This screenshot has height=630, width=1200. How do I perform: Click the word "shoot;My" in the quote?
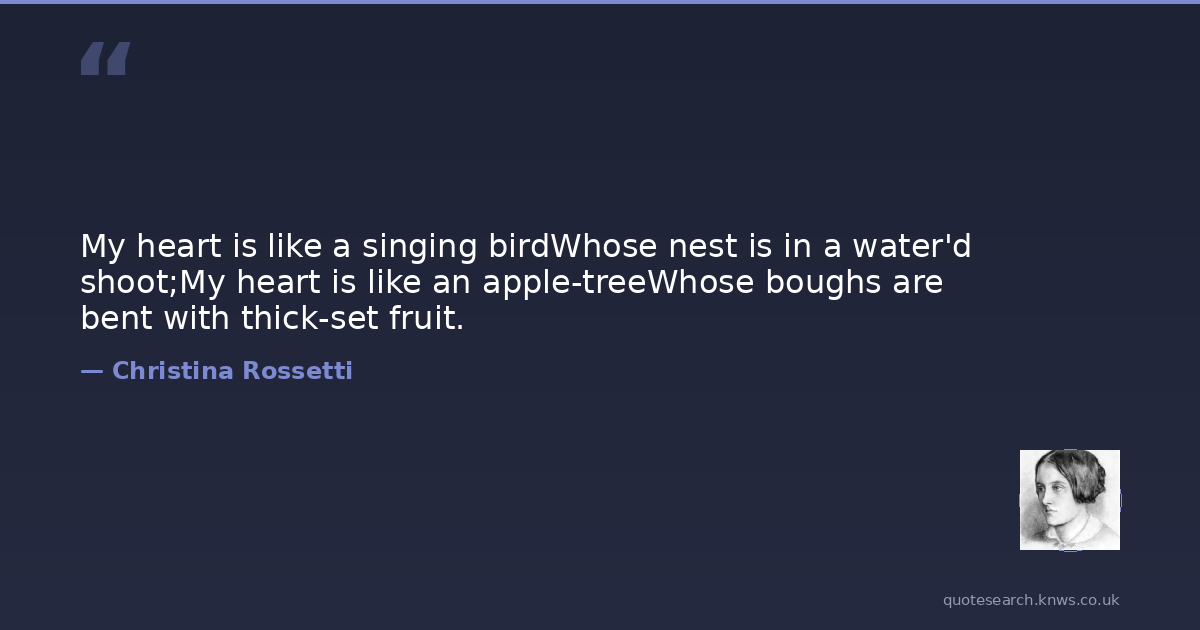pos(150,283)
